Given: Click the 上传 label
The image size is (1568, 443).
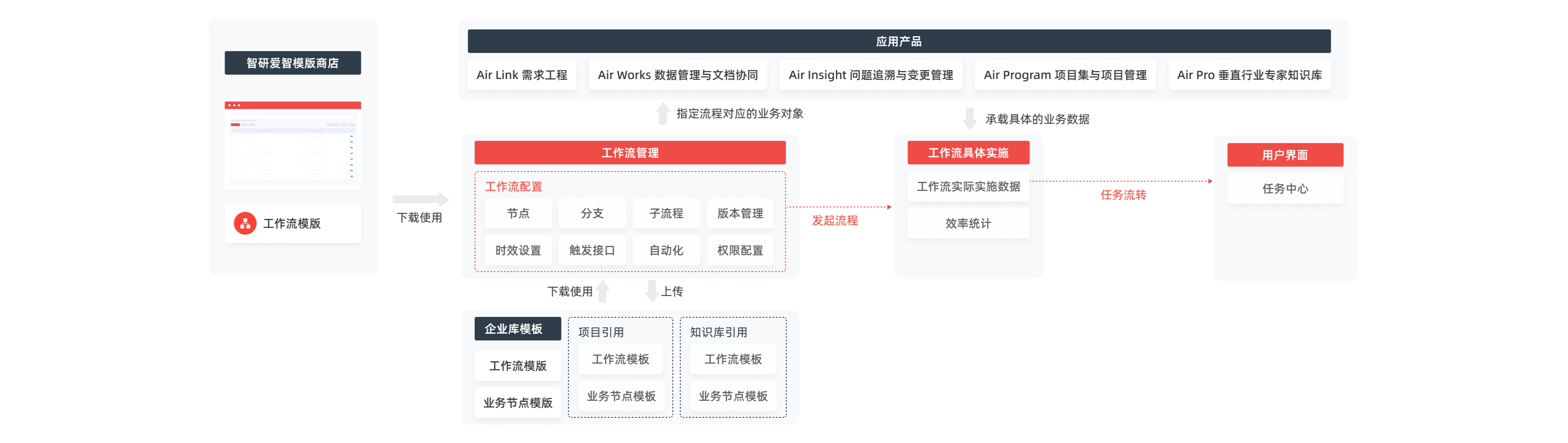Looking at the screenshot, I should point(672,291).
